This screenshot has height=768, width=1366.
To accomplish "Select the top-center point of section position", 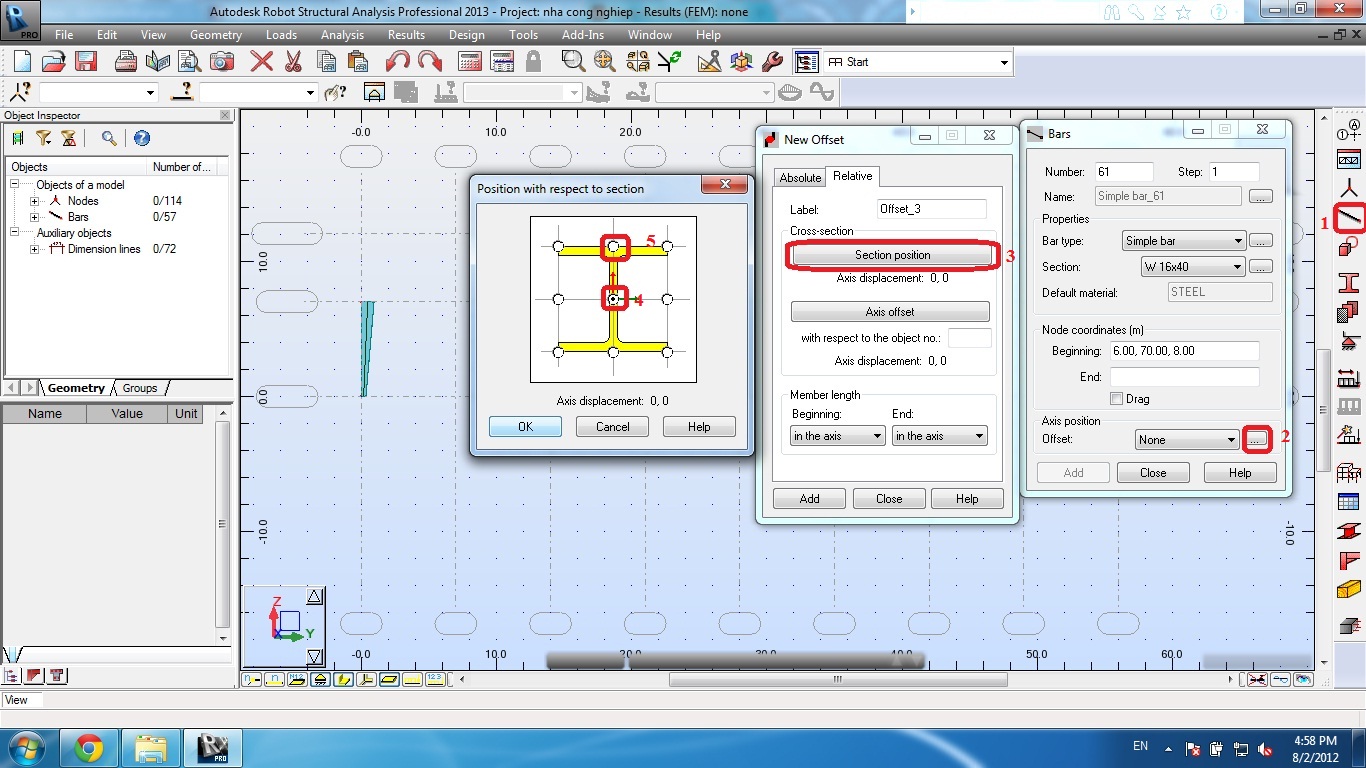I will [613, 246].
